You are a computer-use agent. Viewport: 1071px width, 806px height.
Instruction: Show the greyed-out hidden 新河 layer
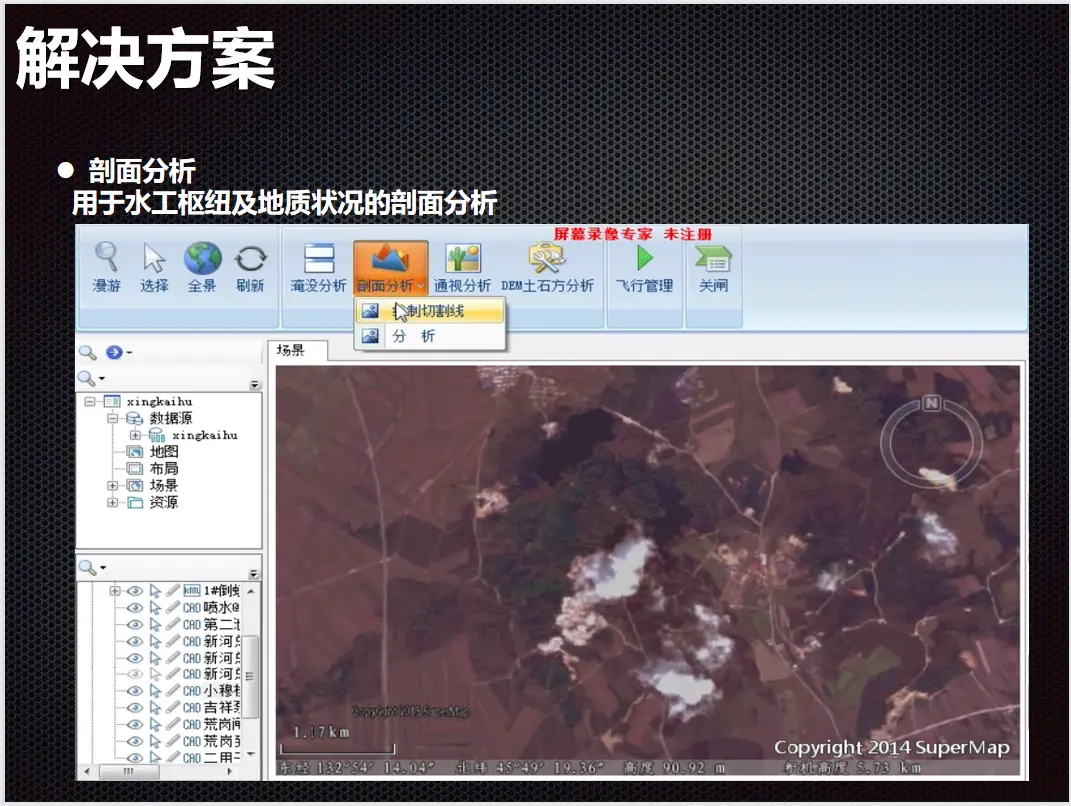tap(135, 674)
